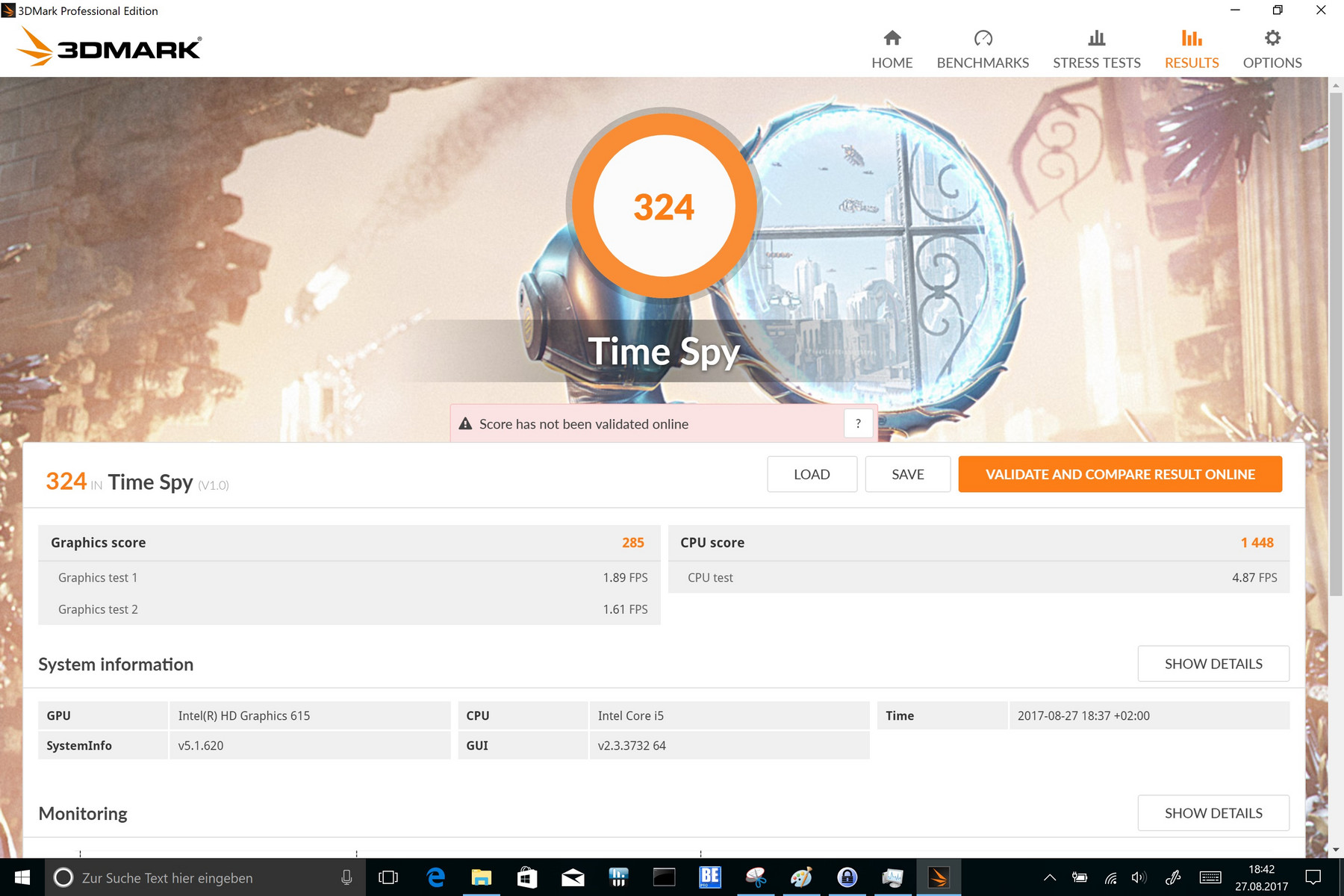
Task: Open the Windows Ink pen tray icon
Action: pyautogui.click(x=1173, y=877)
